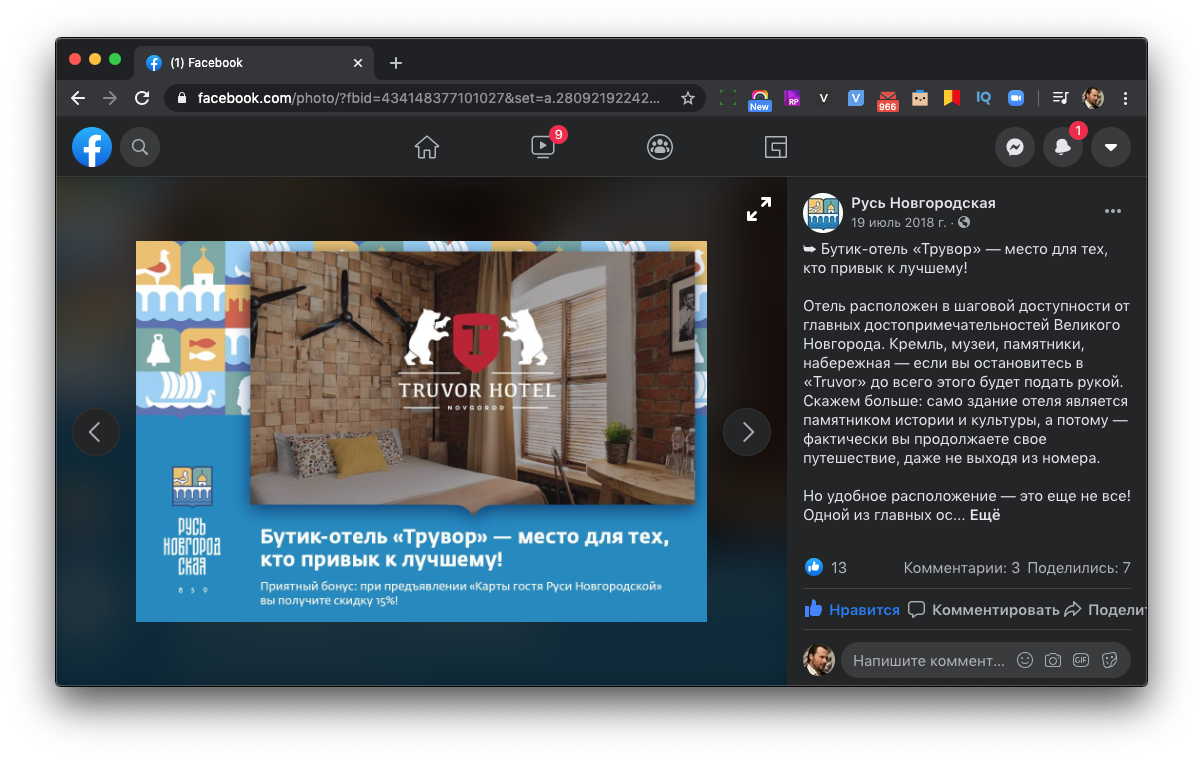This screenshot has width=1203, height=760.
Task: Enter fullscreen with the expand arrows icon
Action: 759,209
